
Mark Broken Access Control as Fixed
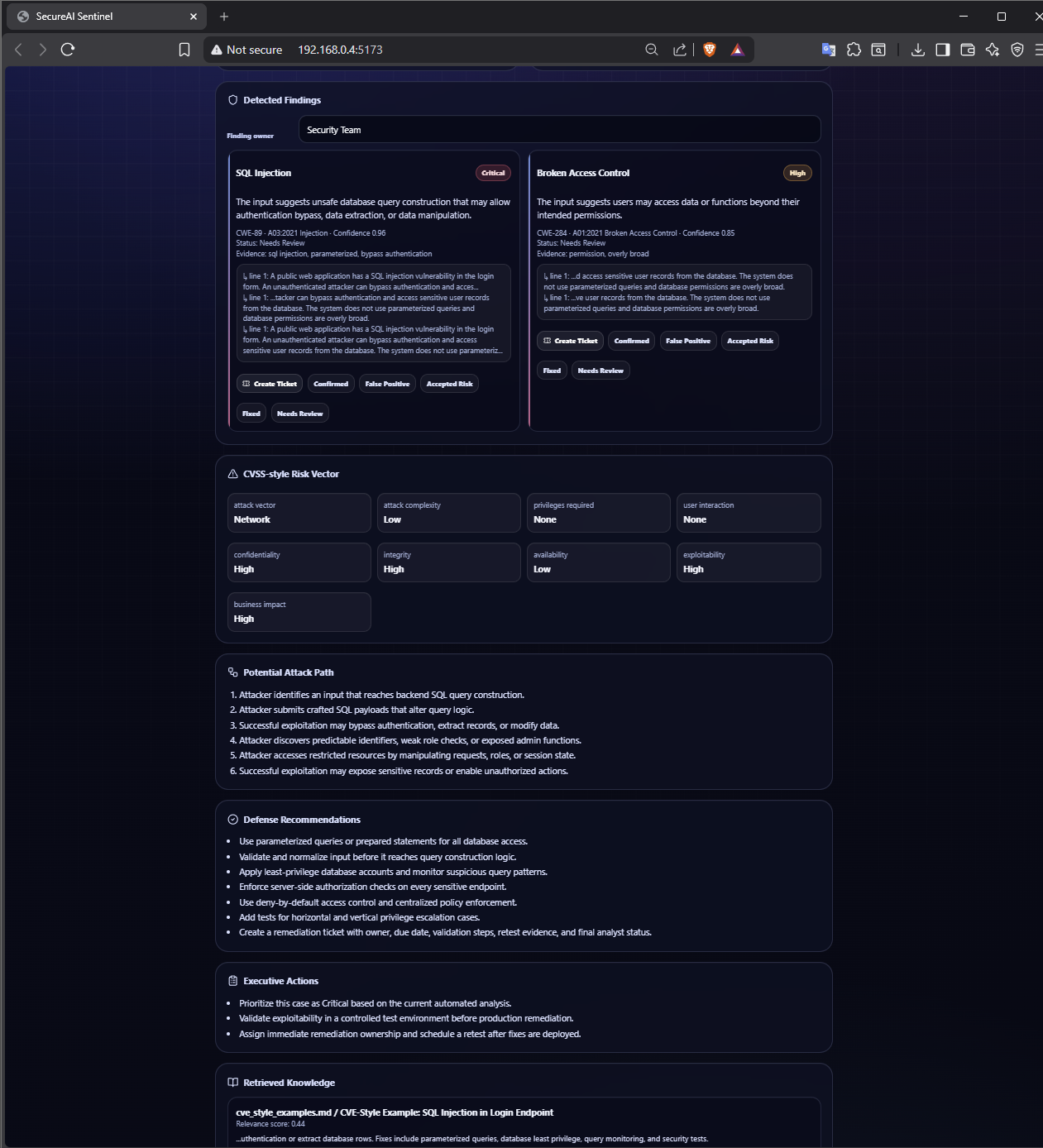point(553,371)
